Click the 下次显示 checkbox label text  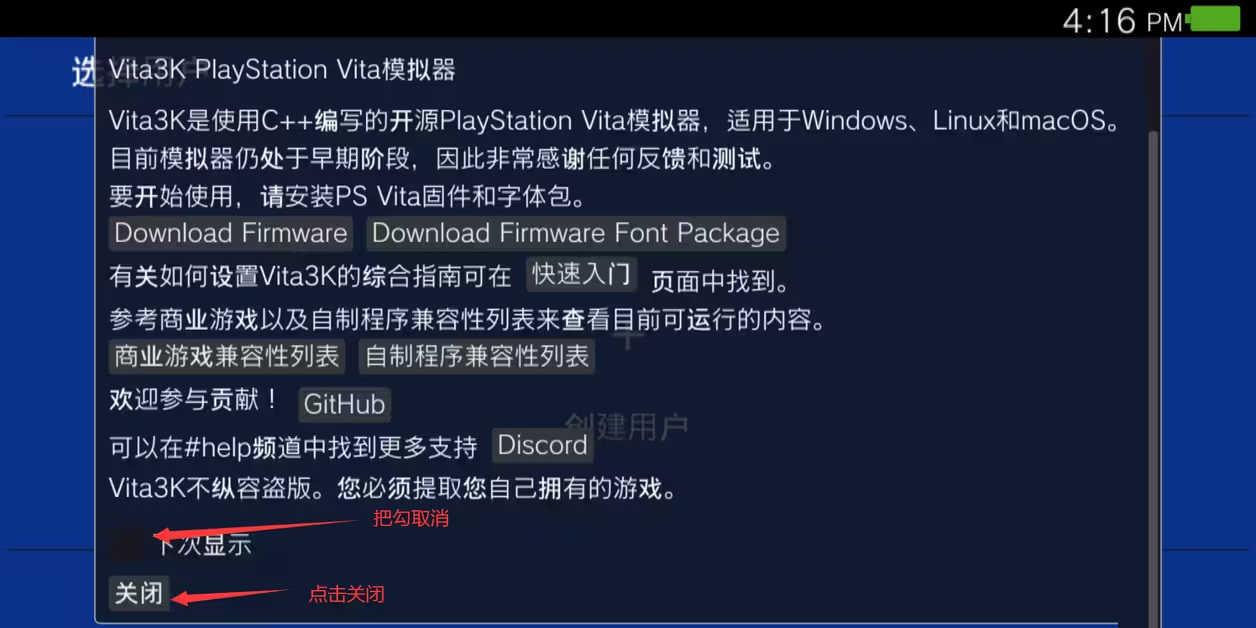pyautogui.click(x=202, y=545)
